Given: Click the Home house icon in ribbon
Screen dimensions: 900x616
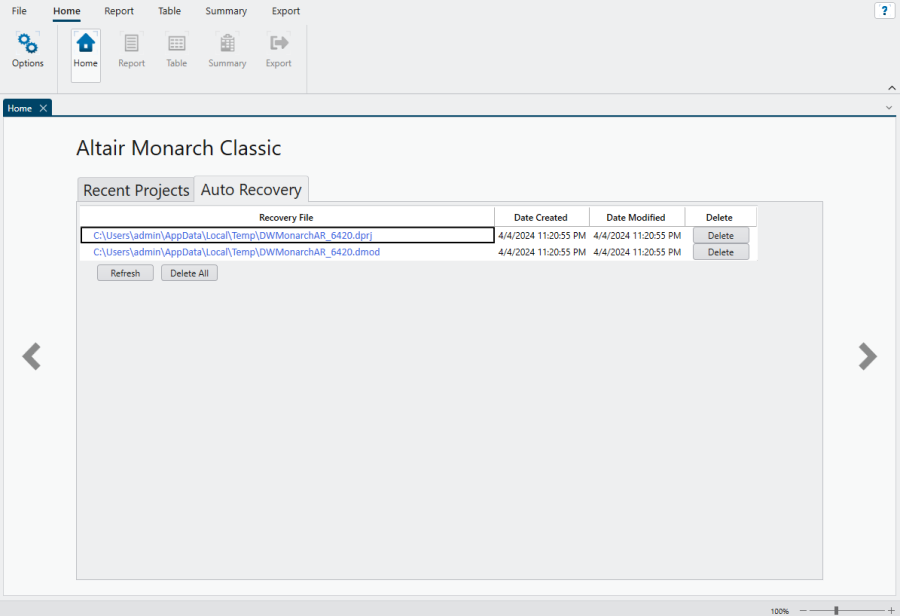Looking at the screenshot, I should 86,44.
